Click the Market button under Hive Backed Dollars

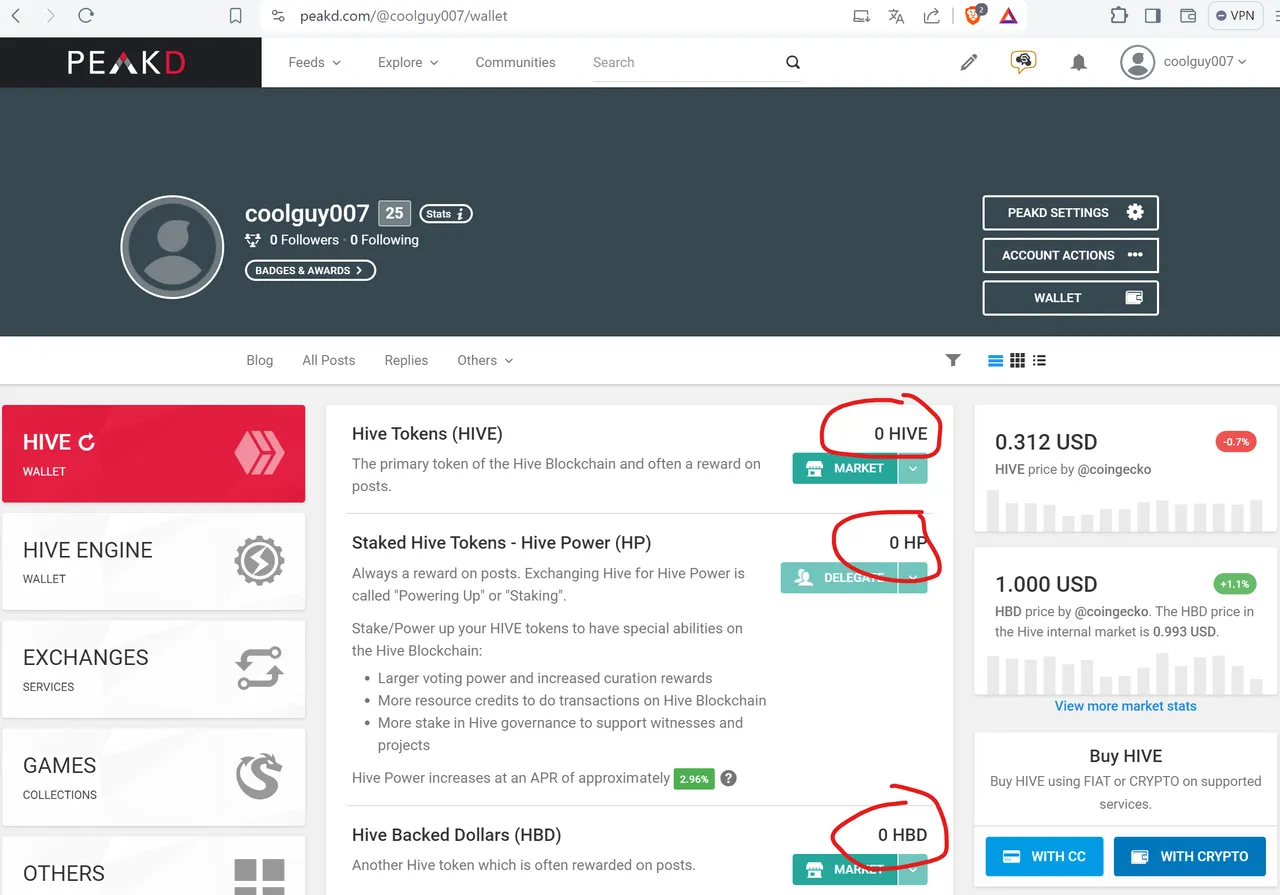point(845,869)
